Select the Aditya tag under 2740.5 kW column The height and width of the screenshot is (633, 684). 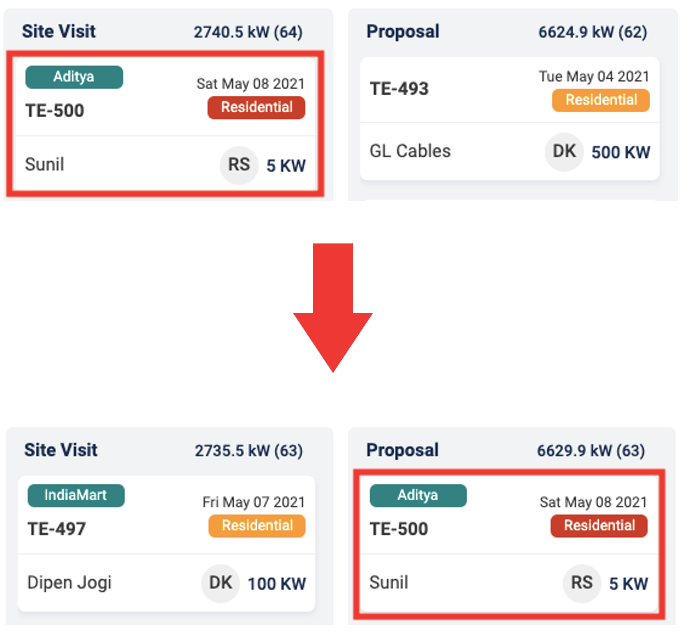pos(74,77)
